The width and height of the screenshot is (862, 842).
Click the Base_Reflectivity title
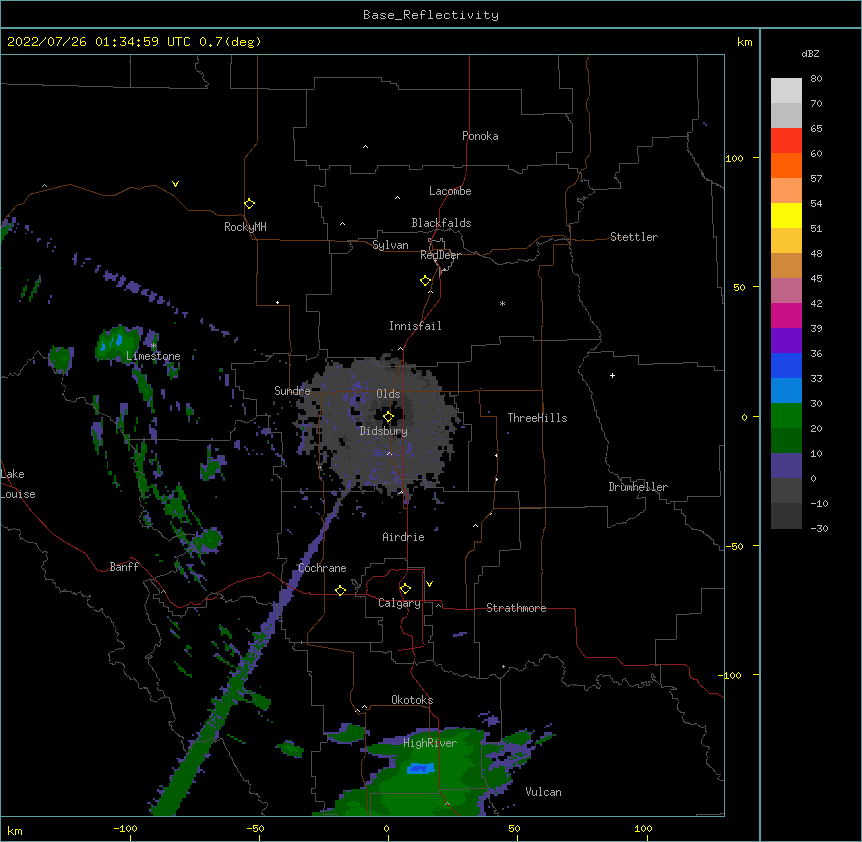(431, 15)
